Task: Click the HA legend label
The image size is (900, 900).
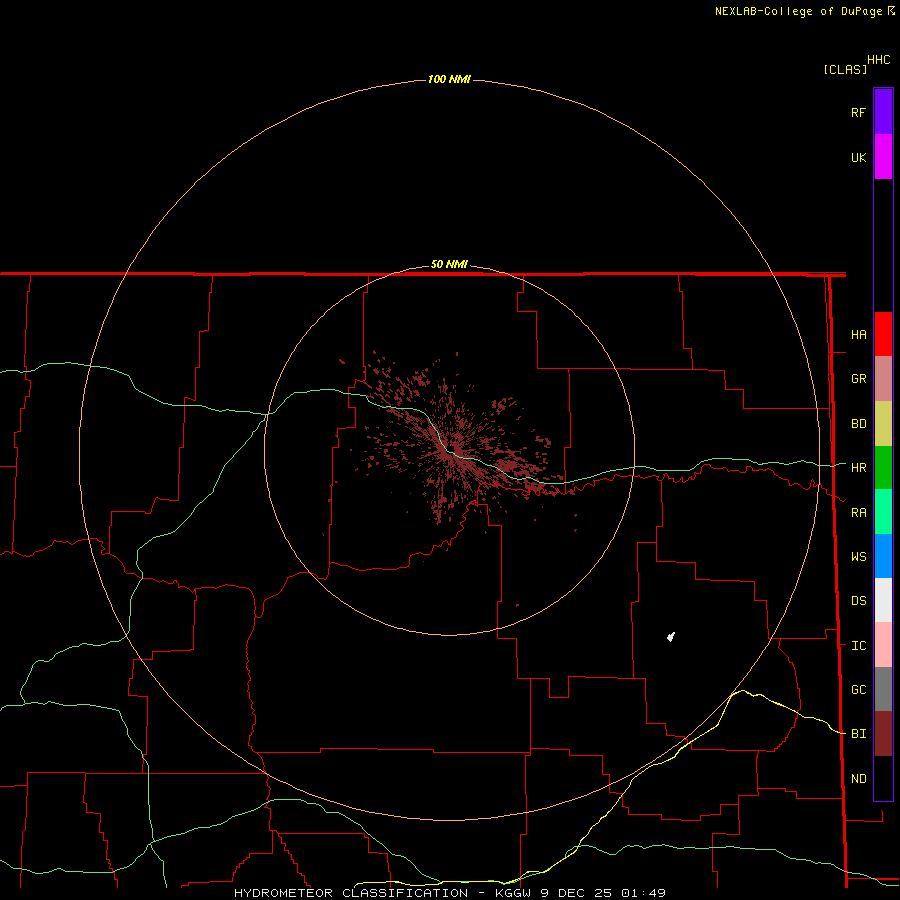Action: pos(858,334)
